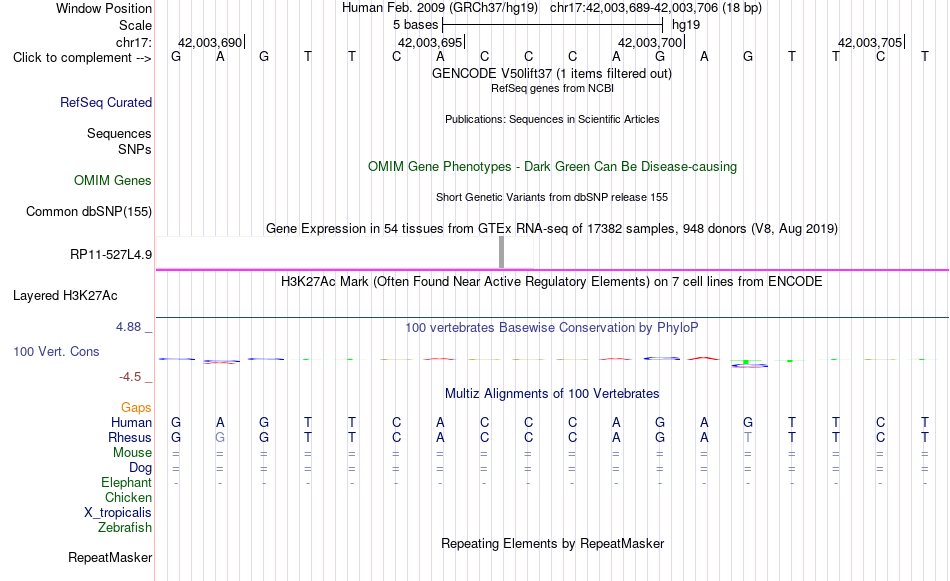Viewport: 950px width, 581px height.
Task: Click the H3K27Ac Mark ENCODE track title
Action: pyautogui.click(x=551, y=282)
